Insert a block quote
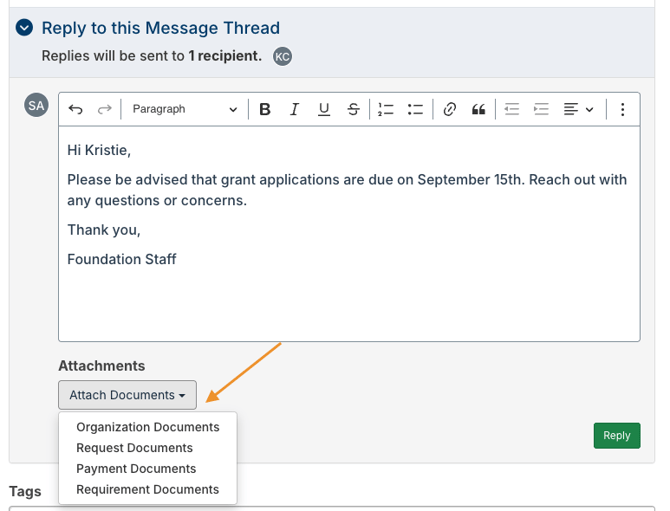The width and height of the screenshot is (670, 511). point(479,109)
